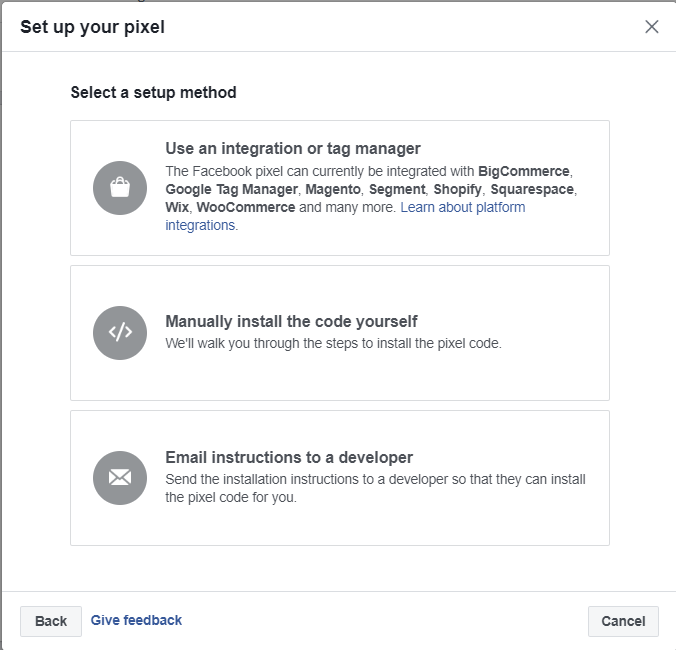Click the BigCommerce platform name
The height and width of the screenshot is (650, 676).
click(524, 171)
